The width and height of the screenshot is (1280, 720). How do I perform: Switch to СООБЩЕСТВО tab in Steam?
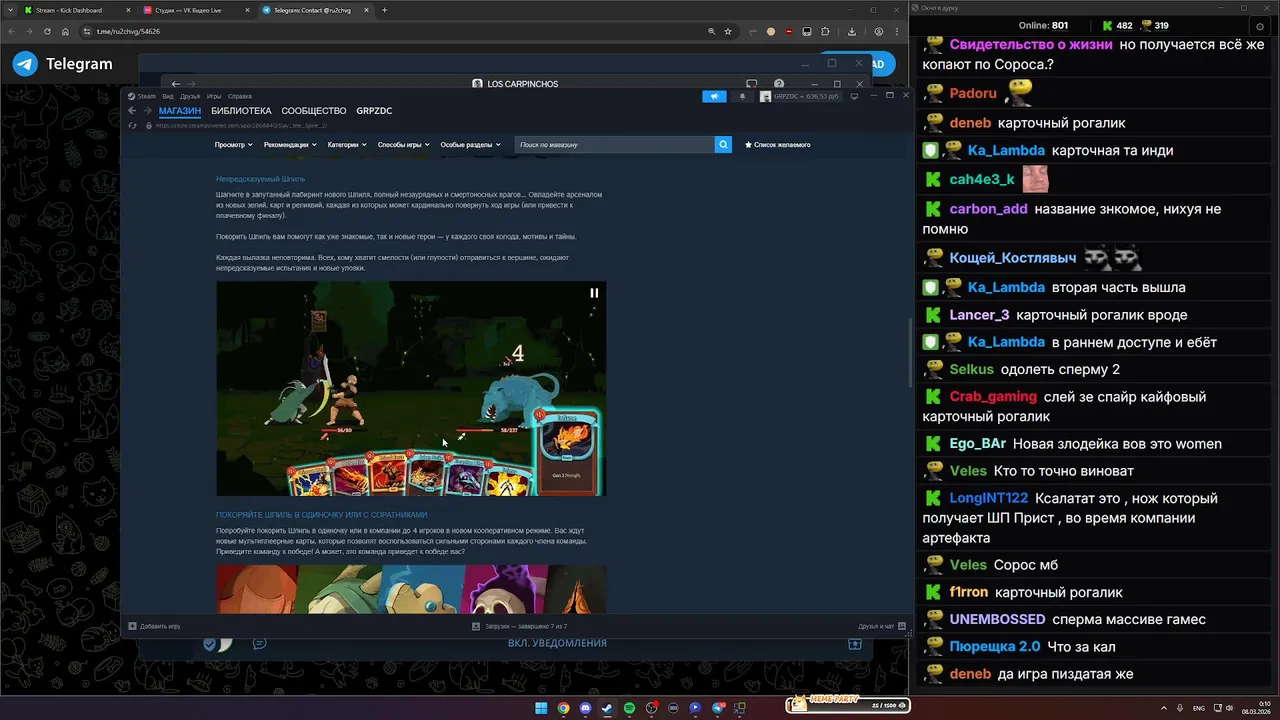[x=314, y=111]
